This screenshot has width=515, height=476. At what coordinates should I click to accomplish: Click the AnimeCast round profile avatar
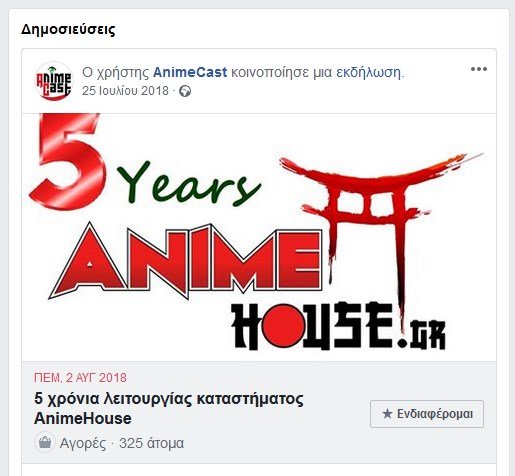coord(54,81)
